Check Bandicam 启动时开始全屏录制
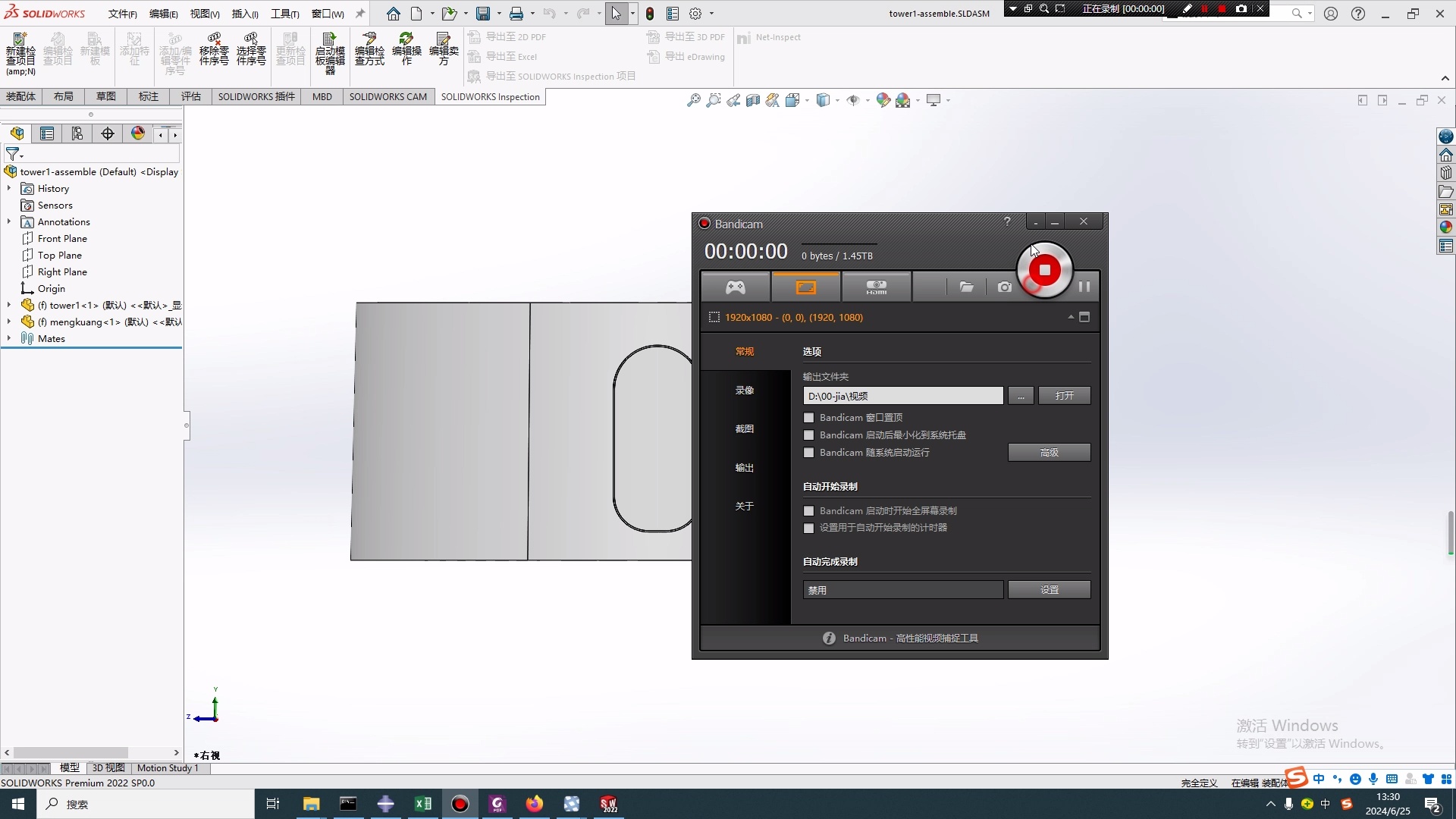Image resolution: width=1456 pixels, height=819 pixels. 808,510
